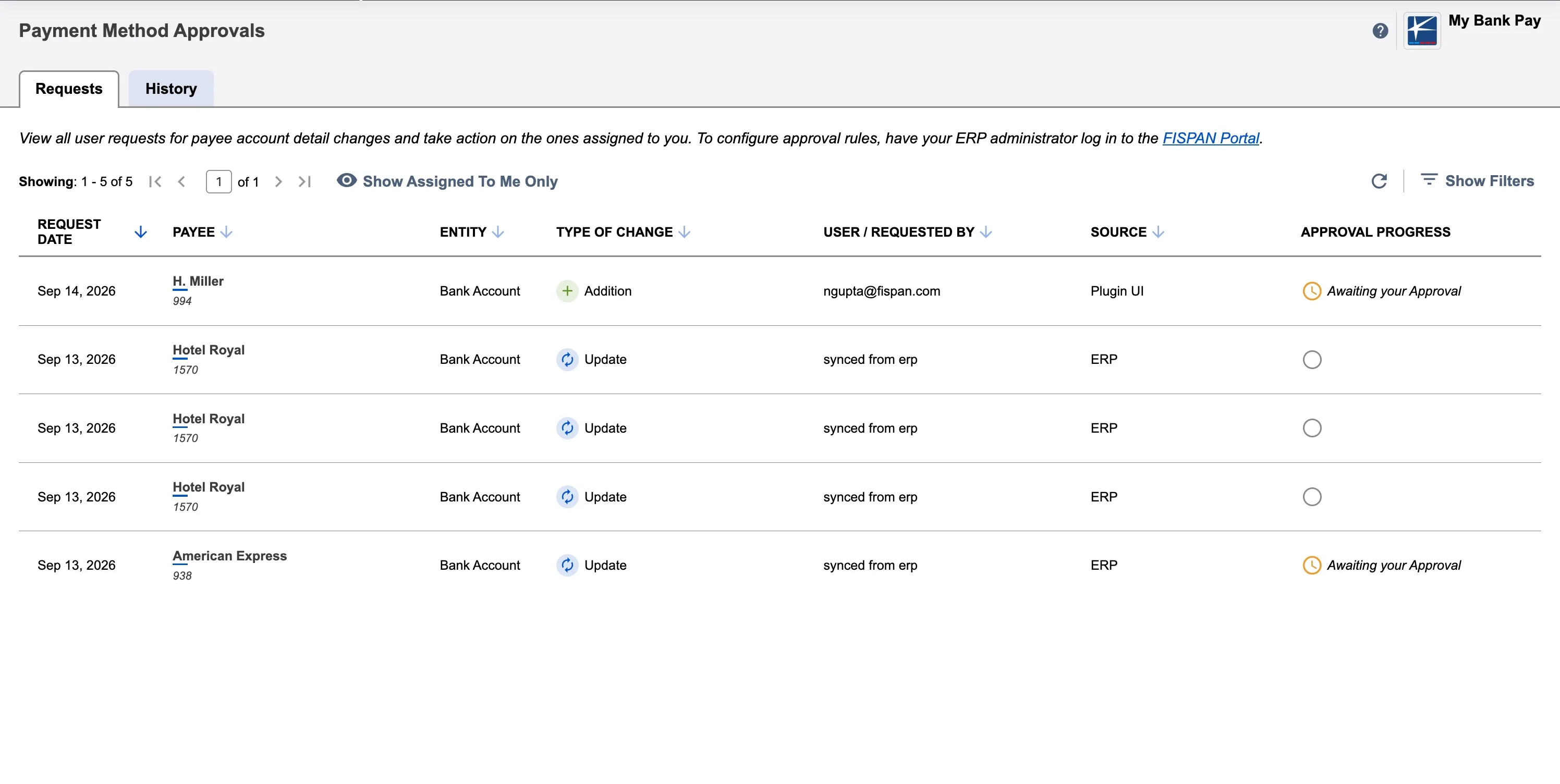Screen dimensions: 1560x784
Task: Click the clock icon in American Express row
Action: (x=1312, y=566)
